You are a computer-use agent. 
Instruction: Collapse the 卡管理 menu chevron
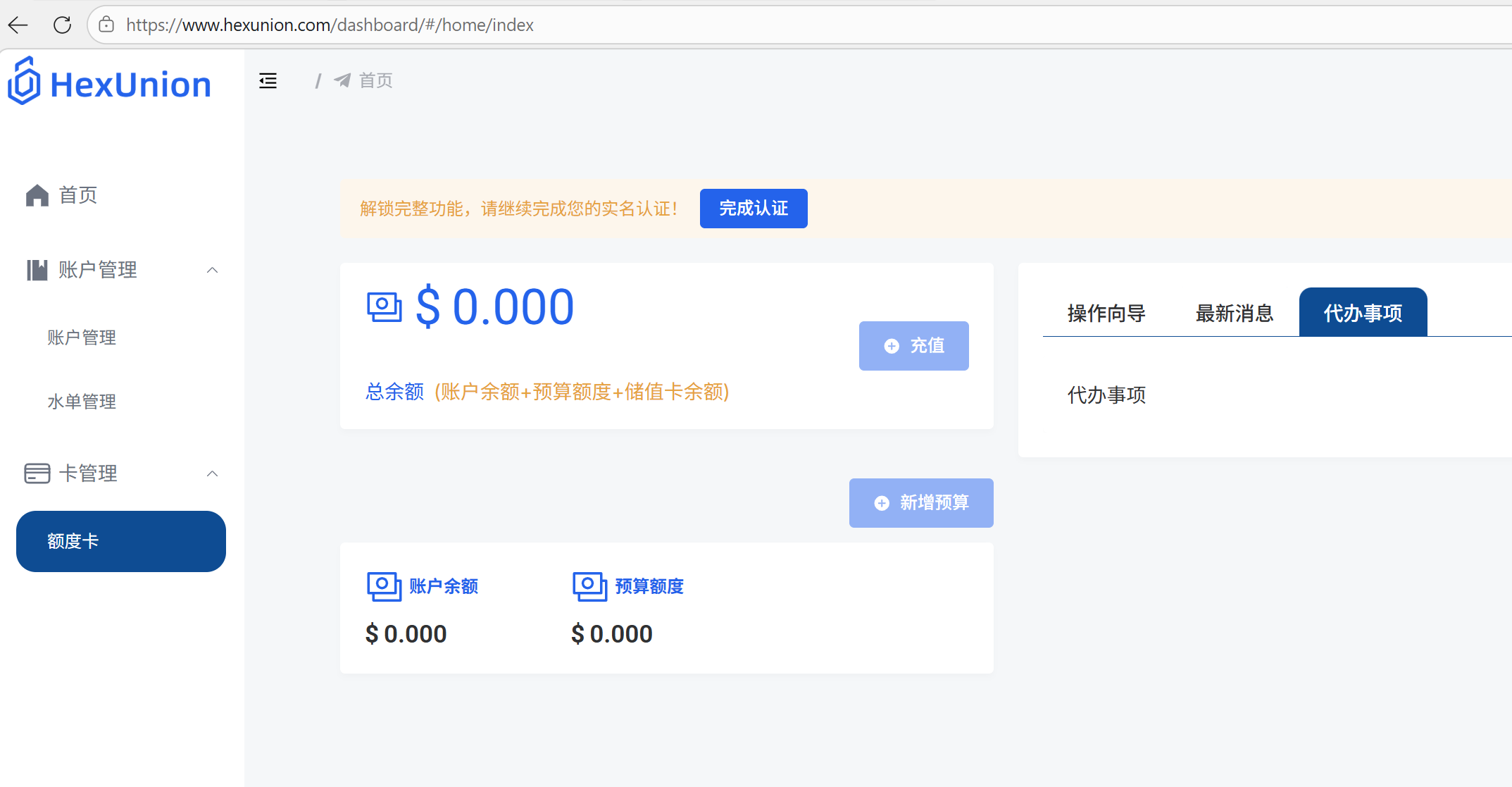click(212, 473)
